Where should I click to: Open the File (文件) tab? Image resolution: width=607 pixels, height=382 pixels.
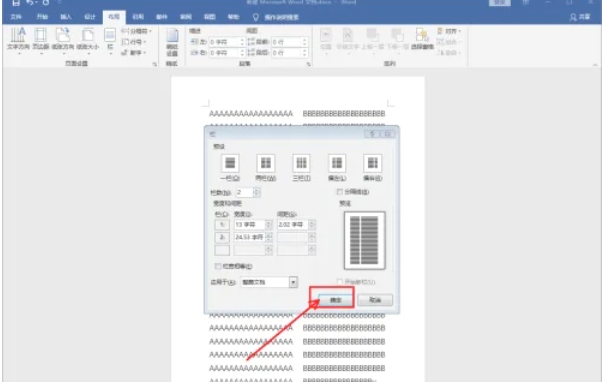[16, 17]
